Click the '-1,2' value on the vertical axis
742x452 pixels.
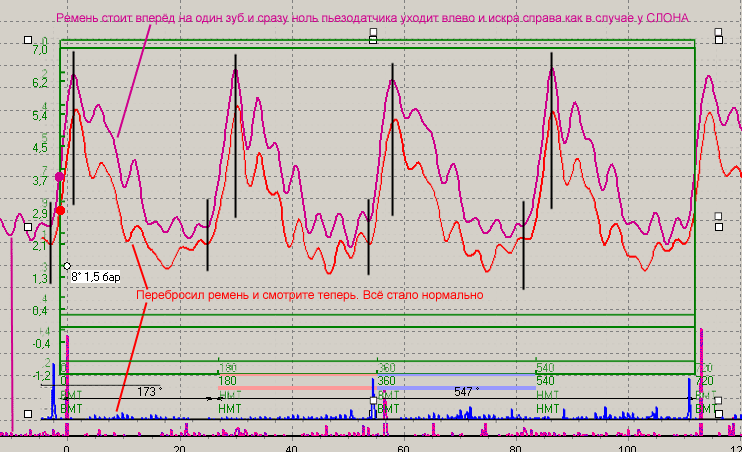(x=42, y=376)
